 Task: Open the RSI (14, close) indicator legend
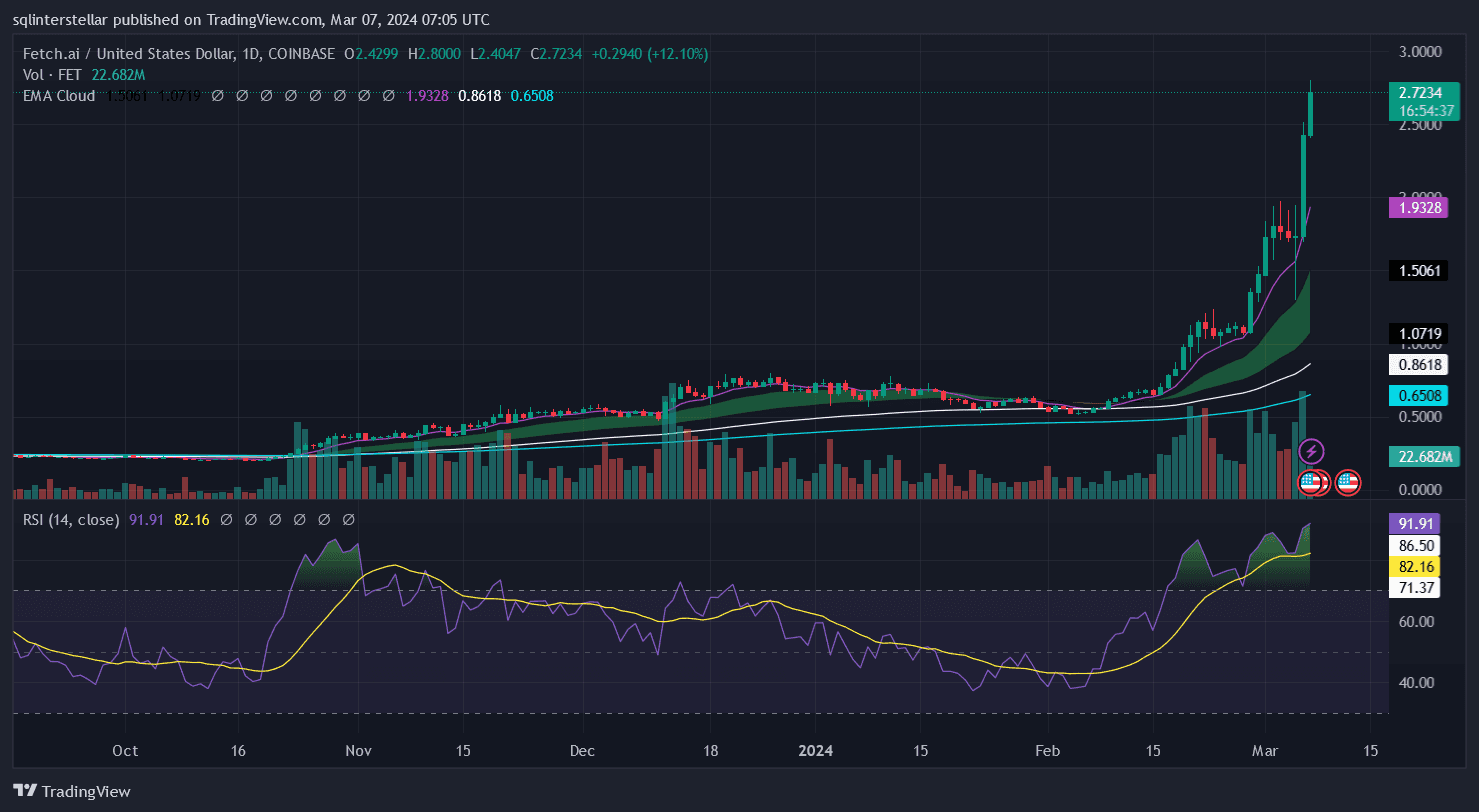tap(71, 520)
